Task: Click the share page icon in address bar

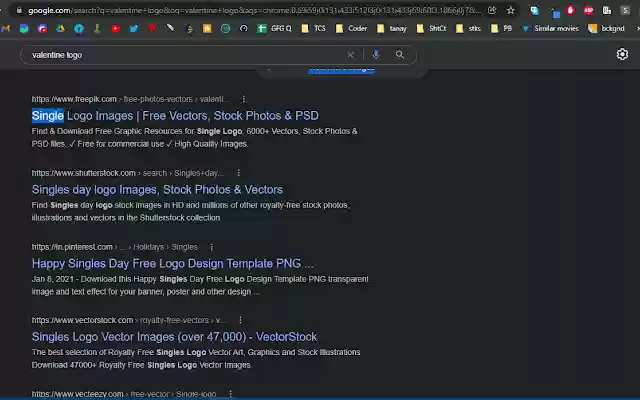Action: (x=492, y=10)
